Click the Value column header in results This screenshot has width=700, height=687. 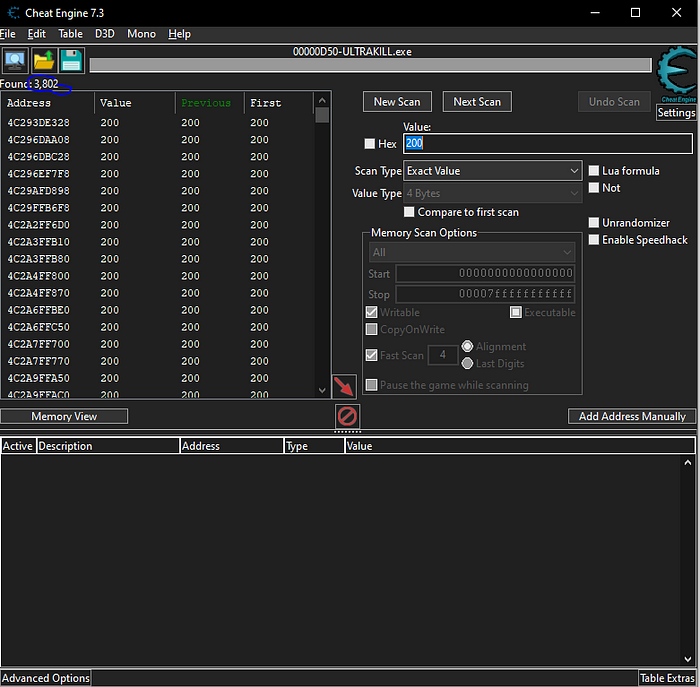134,103
